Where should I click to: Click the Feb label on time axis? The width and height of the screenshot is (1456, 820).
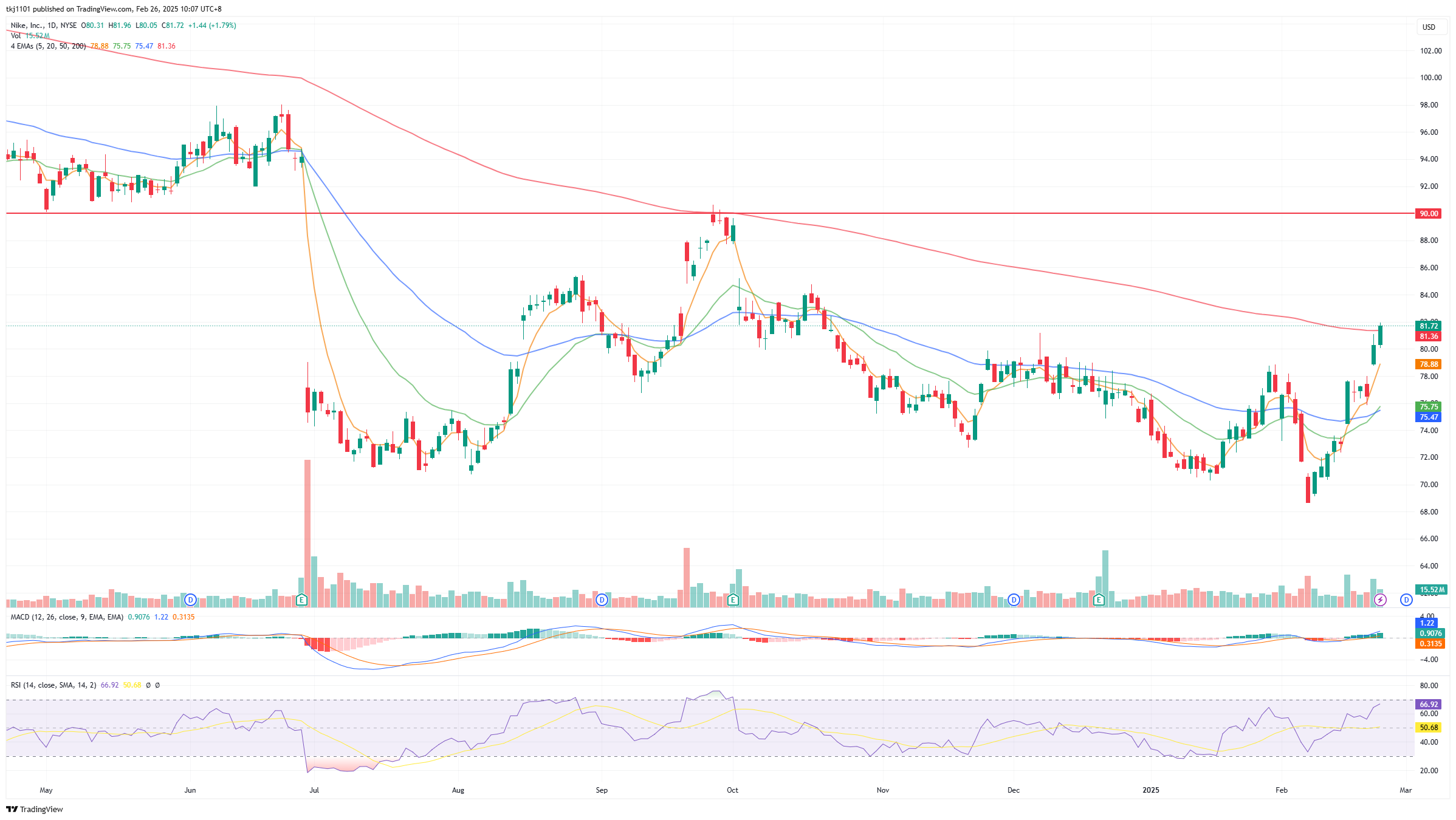tap(1282, 790)
